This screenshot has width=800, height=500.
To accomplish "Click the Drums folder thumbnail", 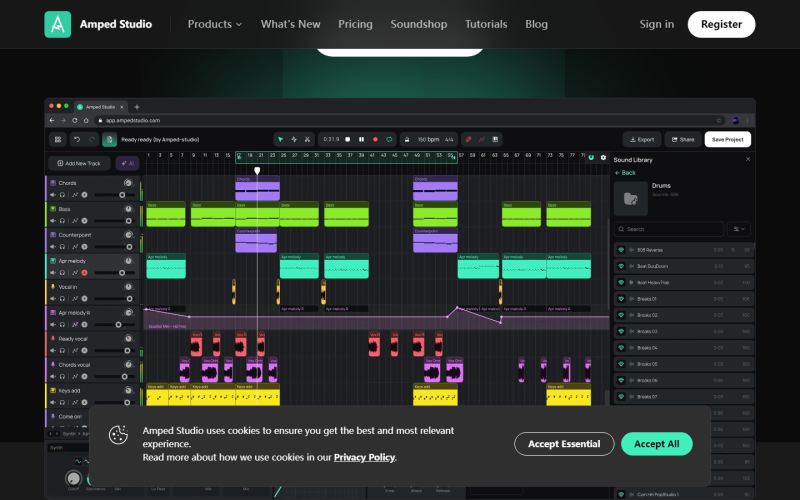I will (631, 198).
